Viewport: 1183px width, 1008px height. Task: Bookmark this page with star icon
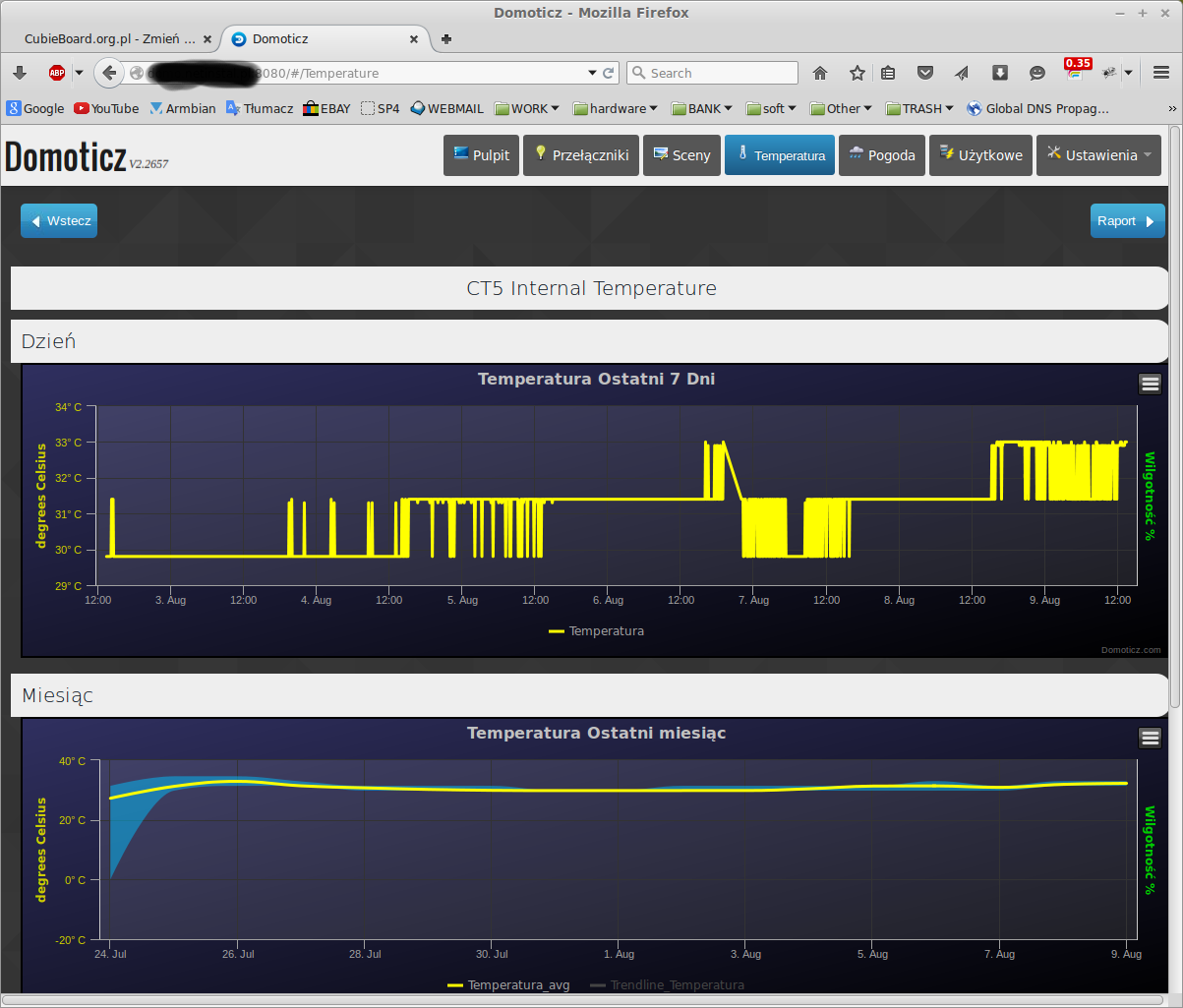tap(858, 73)
